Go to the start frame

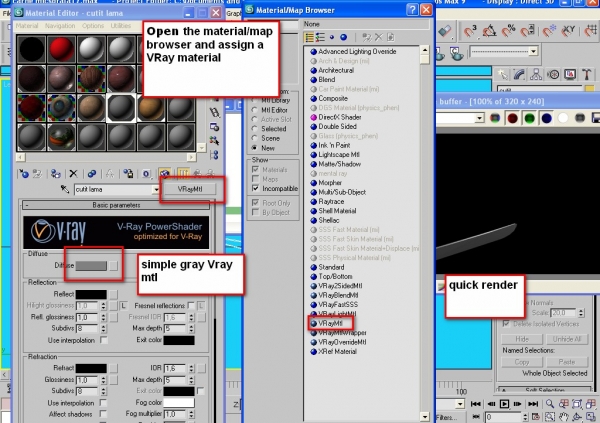pyautogui.click(x=476, y=404)
